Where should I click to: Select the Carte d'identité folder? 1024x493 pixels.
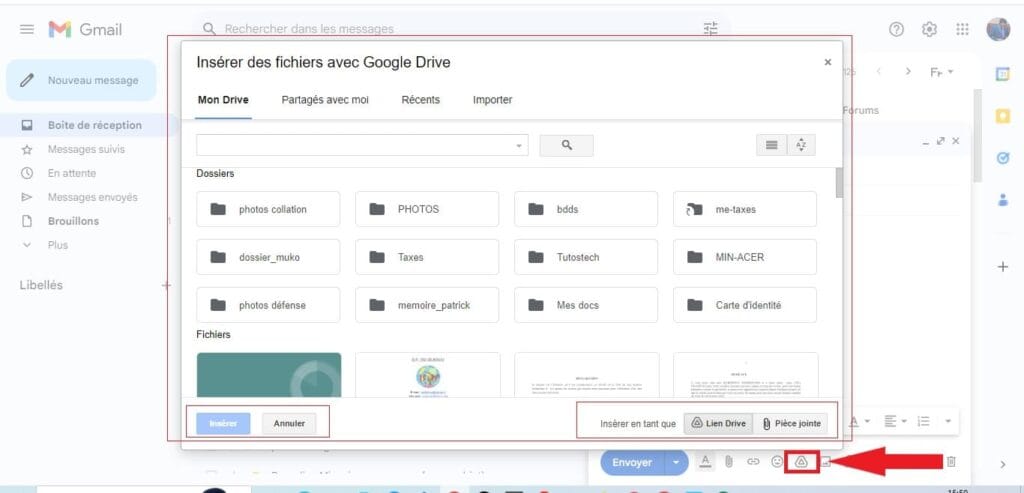745,305
